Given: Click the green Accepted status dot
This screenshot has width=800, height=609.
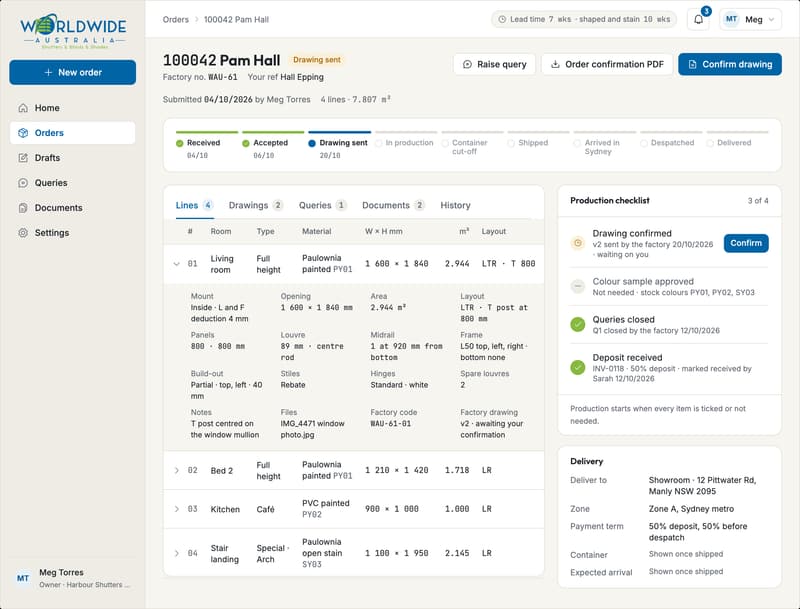Looking at the screenshot, I should (x=246, y=143).
